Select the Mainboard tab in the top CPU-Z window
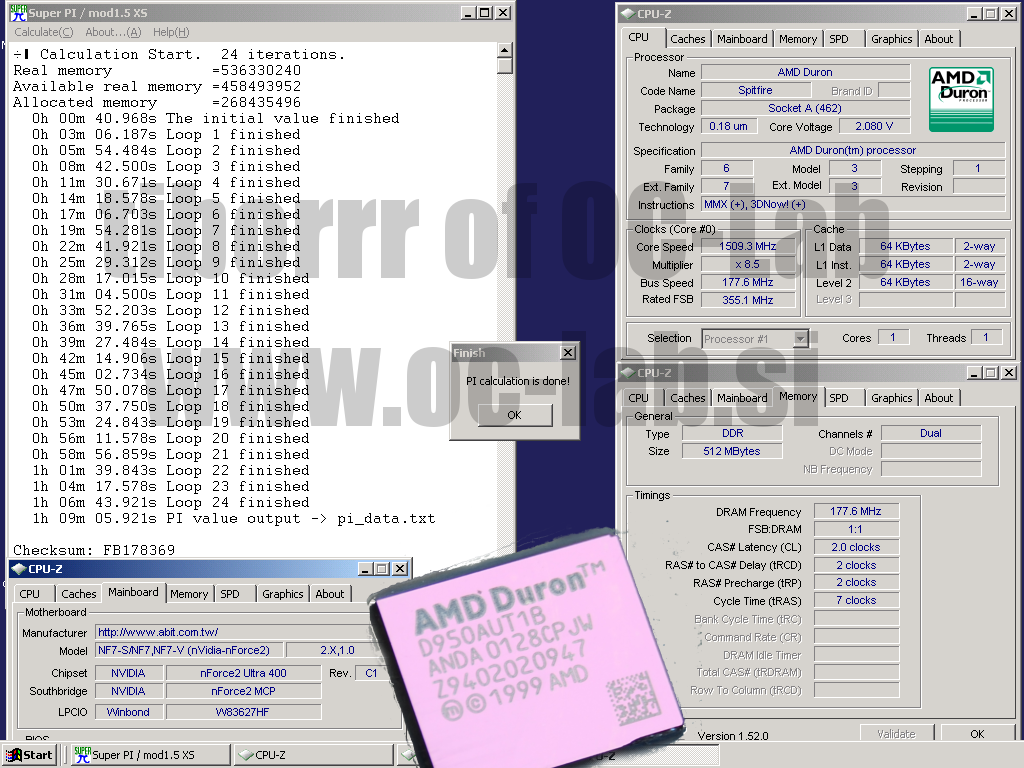 point(742,39)
